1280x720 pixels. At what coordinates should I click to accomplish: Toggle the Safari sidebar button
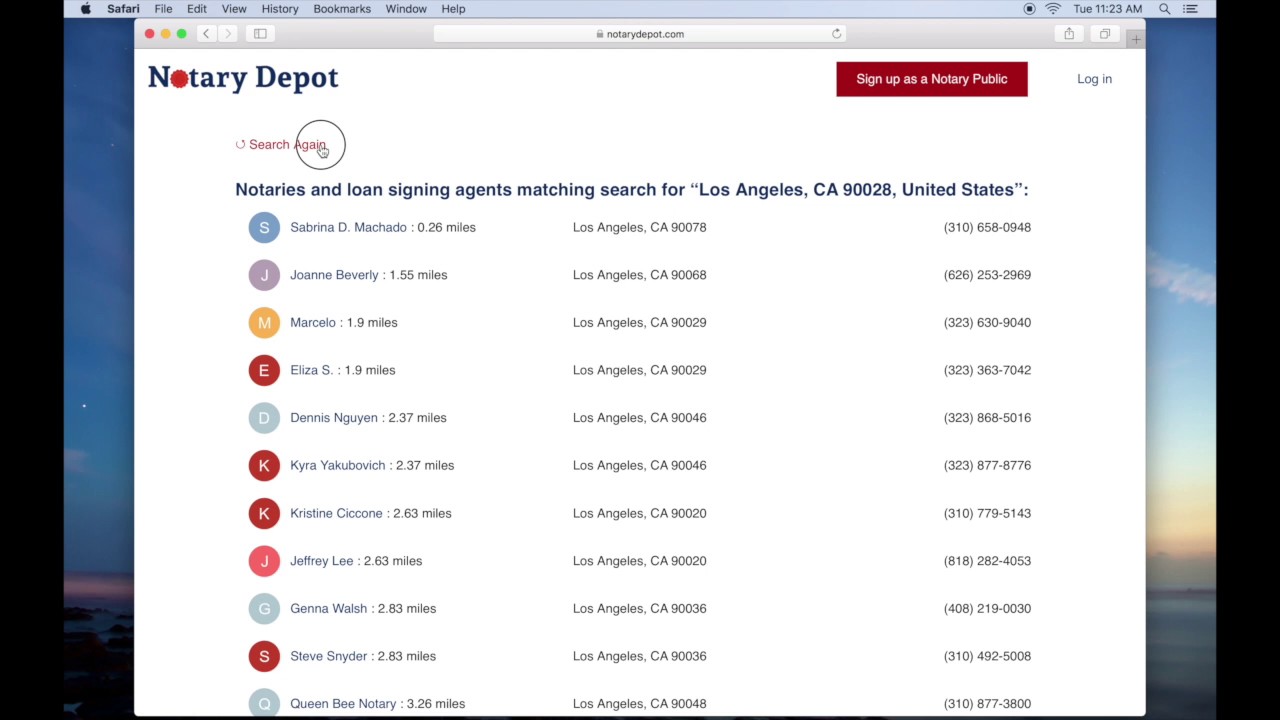pos(260,34)
